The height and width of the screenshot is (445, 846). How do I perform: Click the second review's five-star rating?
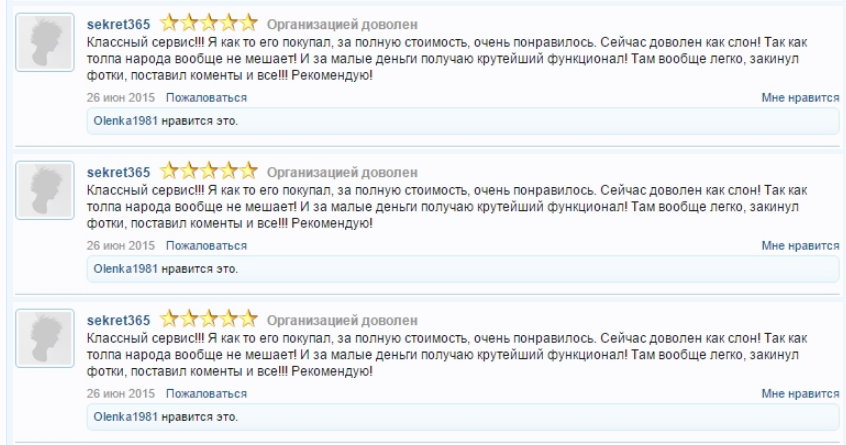point(209,171)
